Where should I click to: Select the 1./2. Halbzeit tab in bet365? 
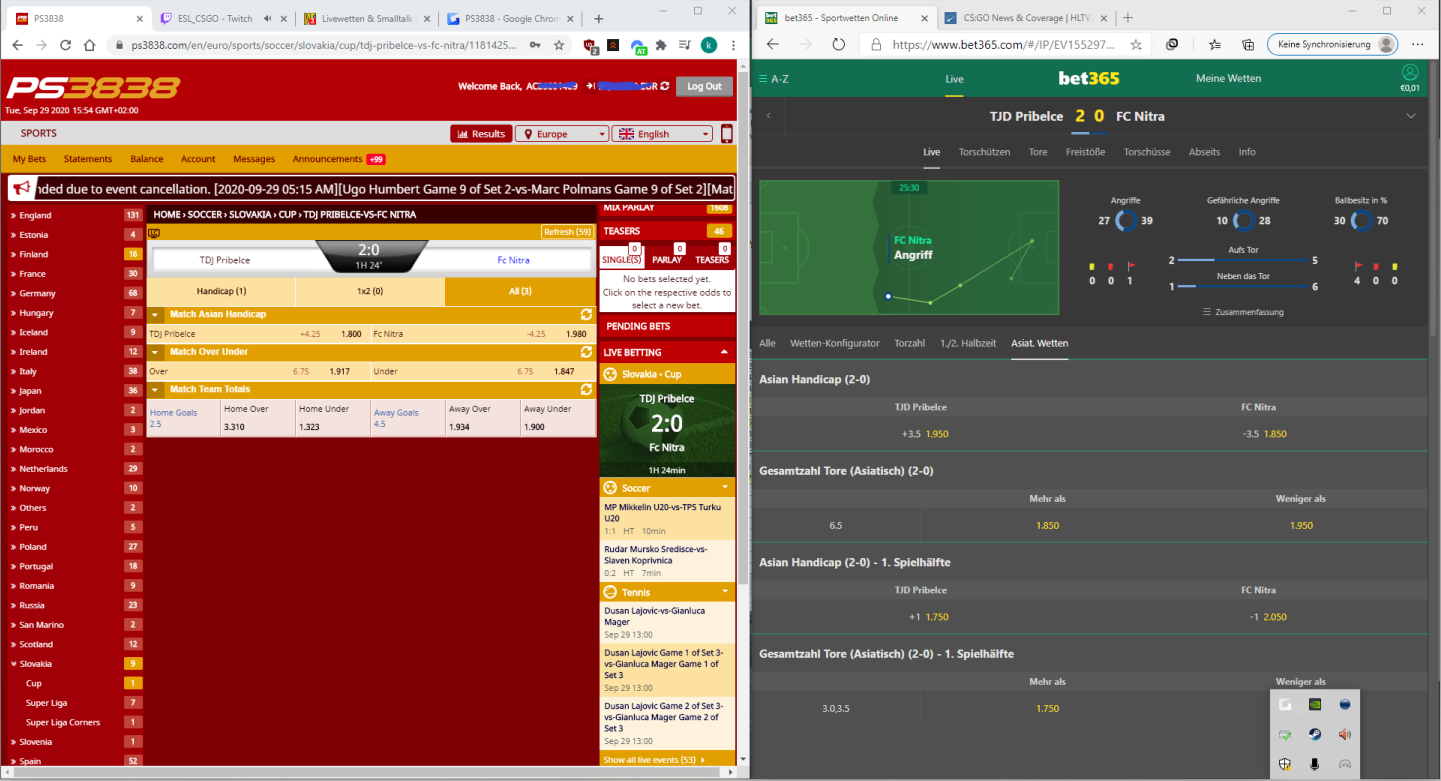tap(968, 343)
